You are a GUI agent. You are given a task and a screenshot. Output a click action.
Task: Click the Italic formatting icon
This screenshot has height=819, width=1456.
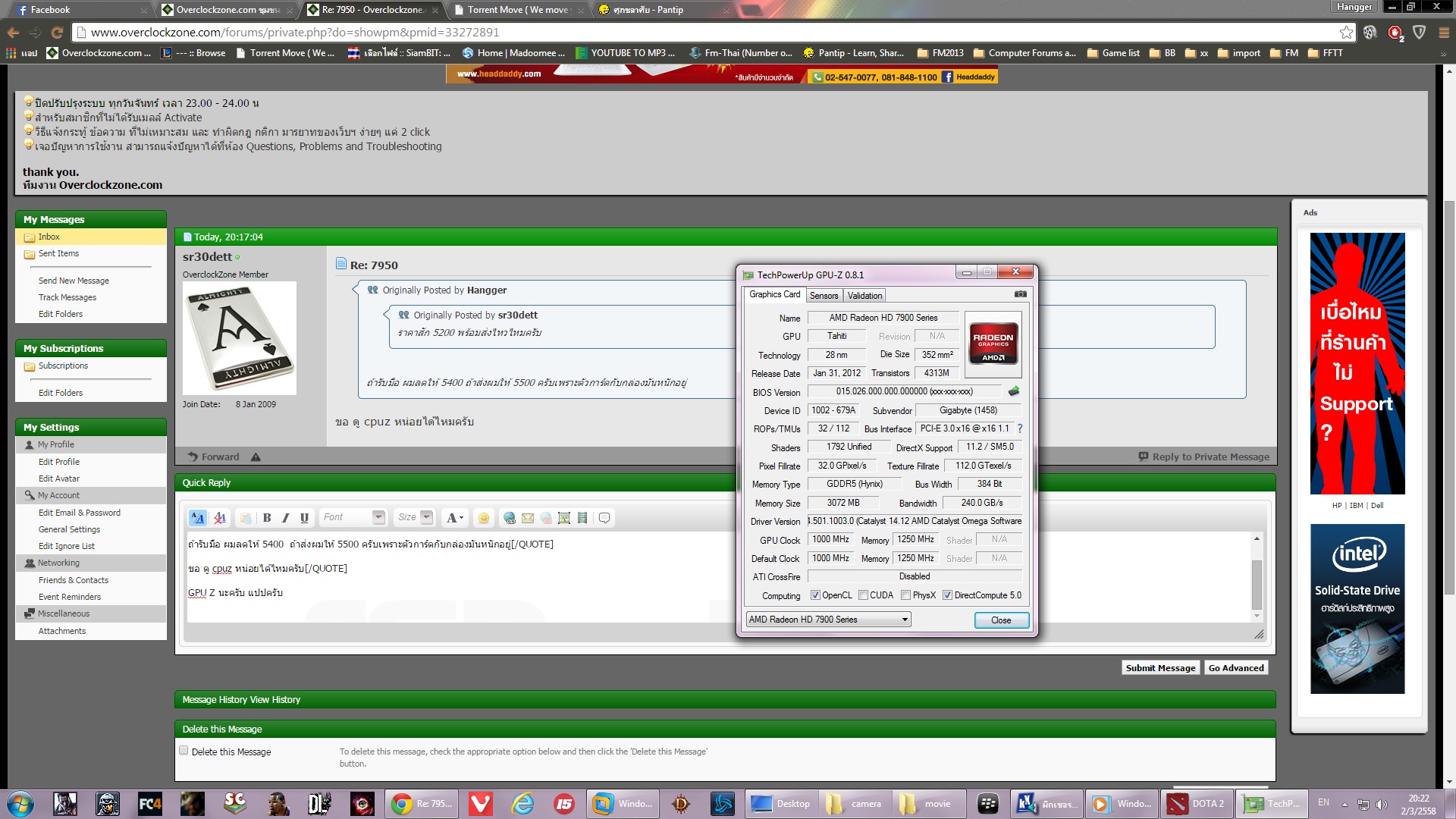click(x=286, y=518)
